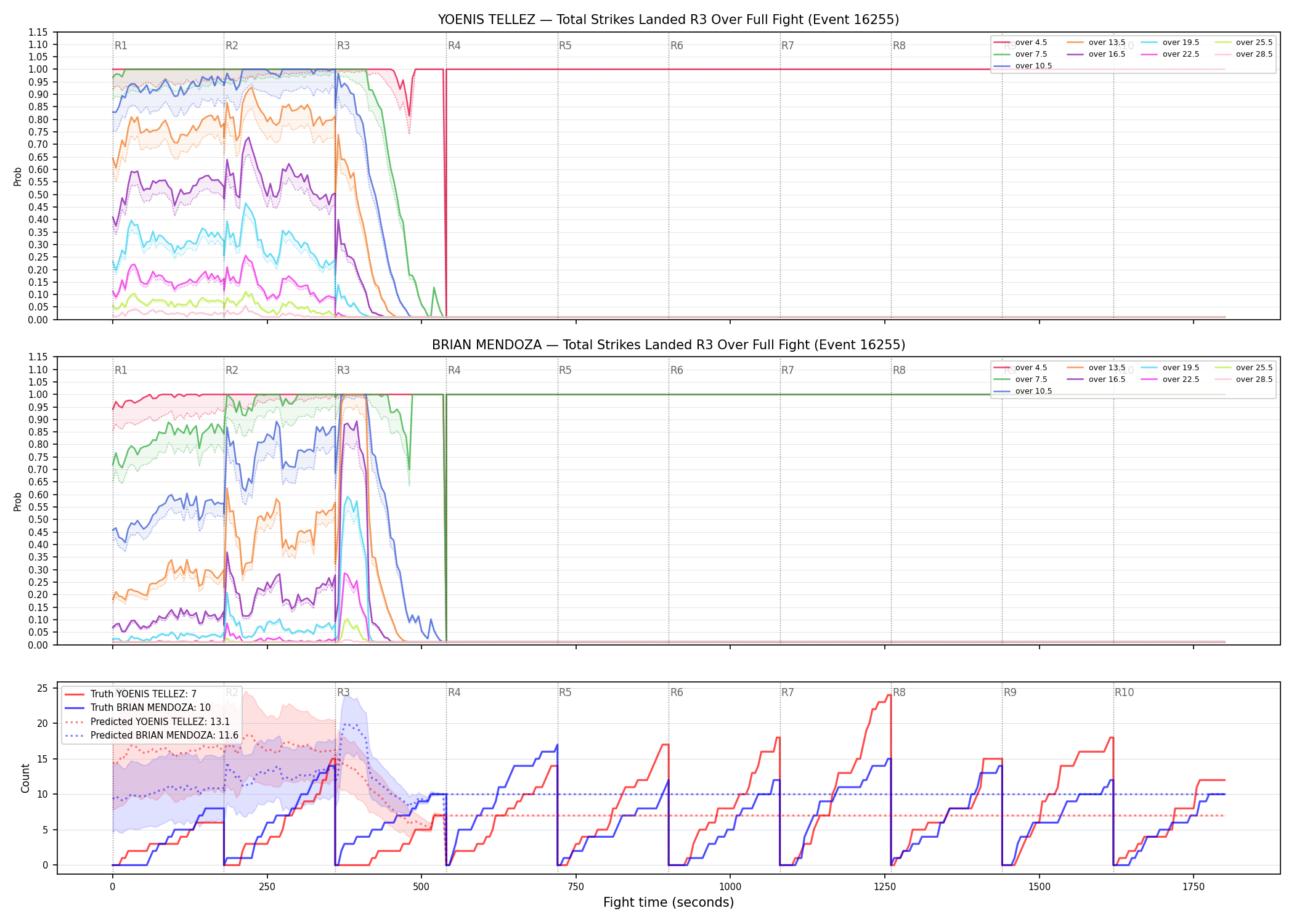Click 'Prob' axis label on Tellez chart
This screenshot has width=1294, height=924.
(x=18, y=176)
